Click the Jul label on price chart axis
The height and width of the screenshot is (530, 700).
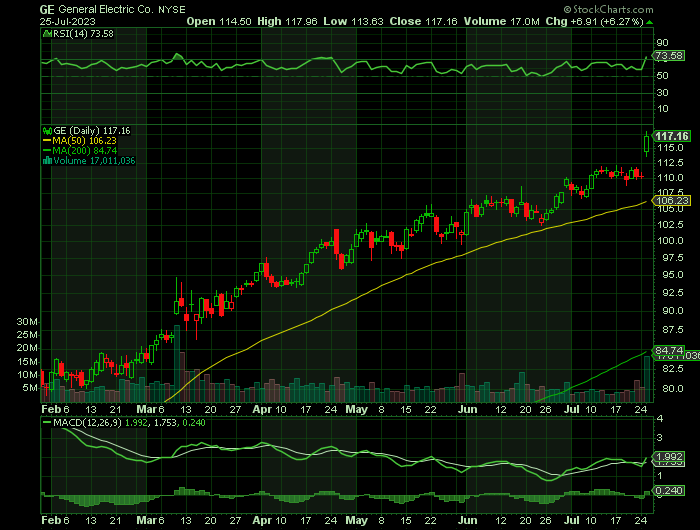tap(572, 409)
